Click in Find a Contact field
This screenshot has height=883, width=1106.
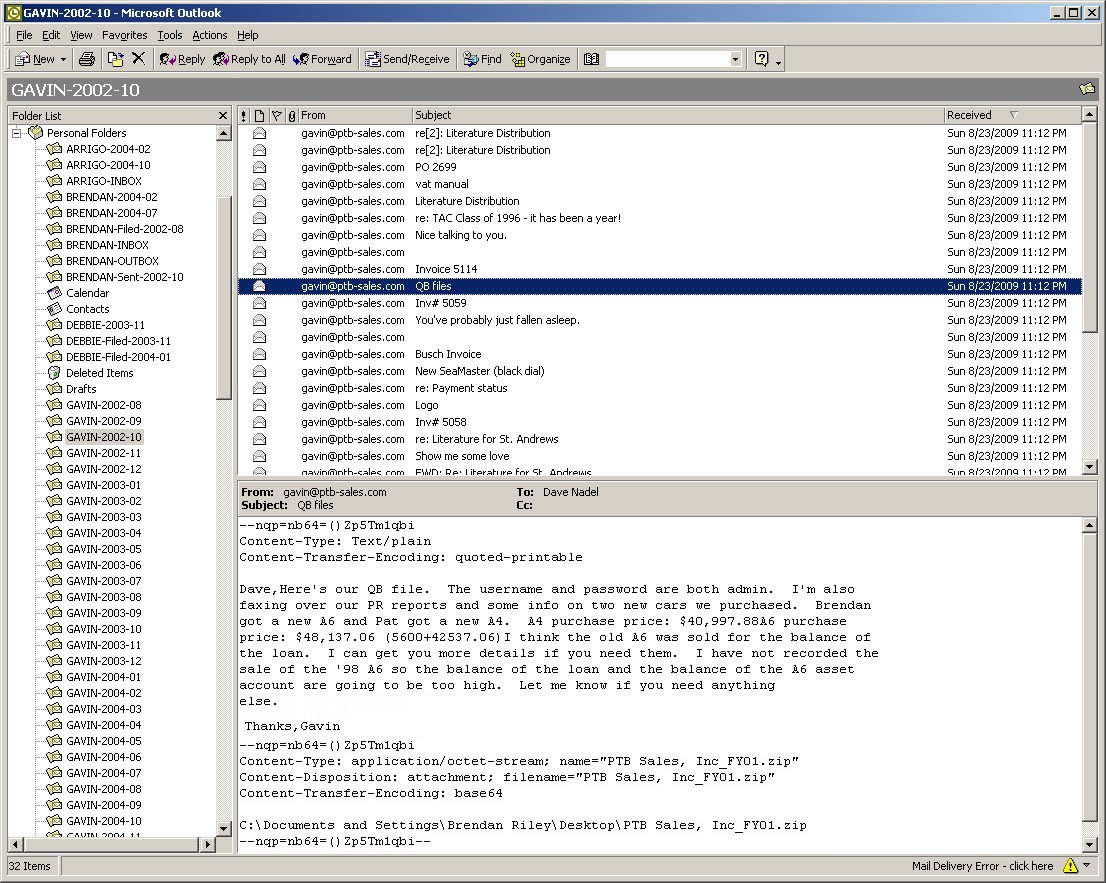point(667,59)
